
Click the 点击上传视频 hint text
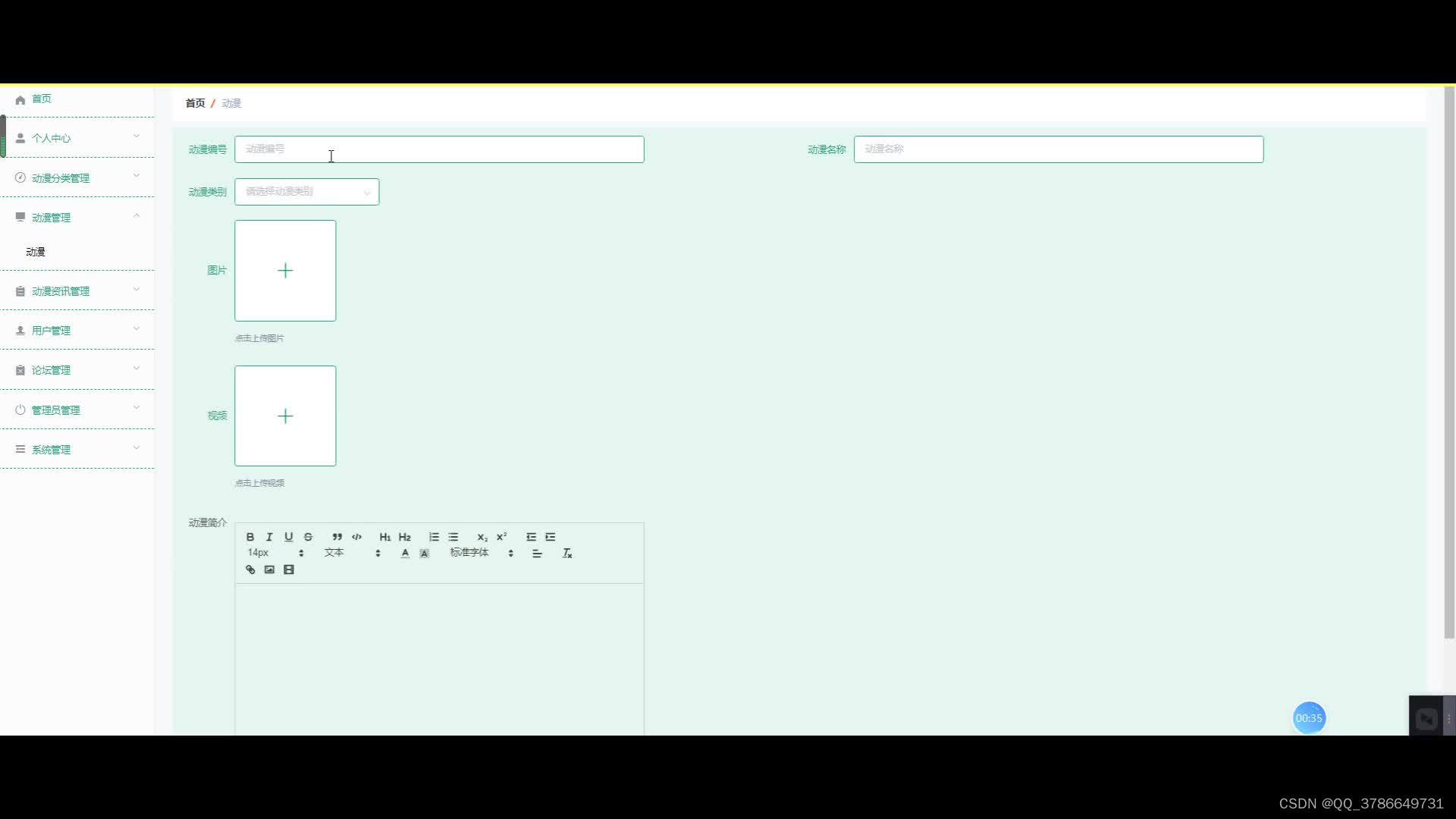coord(259,483)
